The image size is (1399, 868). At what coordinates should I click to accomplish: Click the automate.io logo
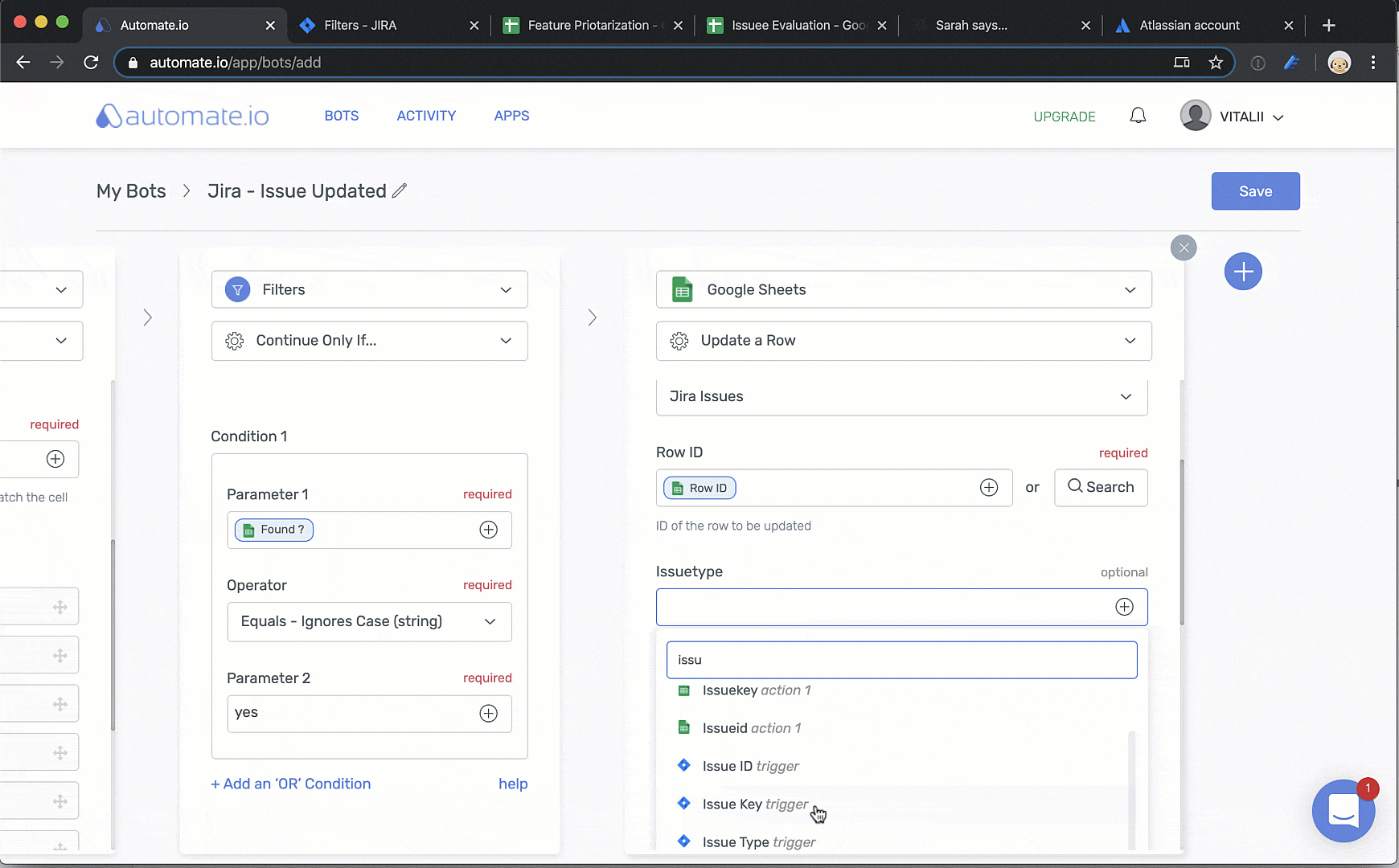point(183,117)
